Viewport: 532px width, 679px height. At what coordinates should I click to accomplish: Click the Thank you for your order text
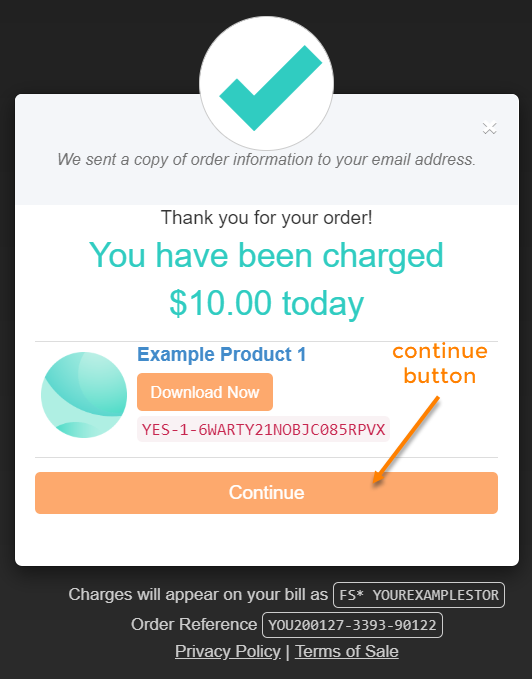pyautogui.click(x=267, y=217)
